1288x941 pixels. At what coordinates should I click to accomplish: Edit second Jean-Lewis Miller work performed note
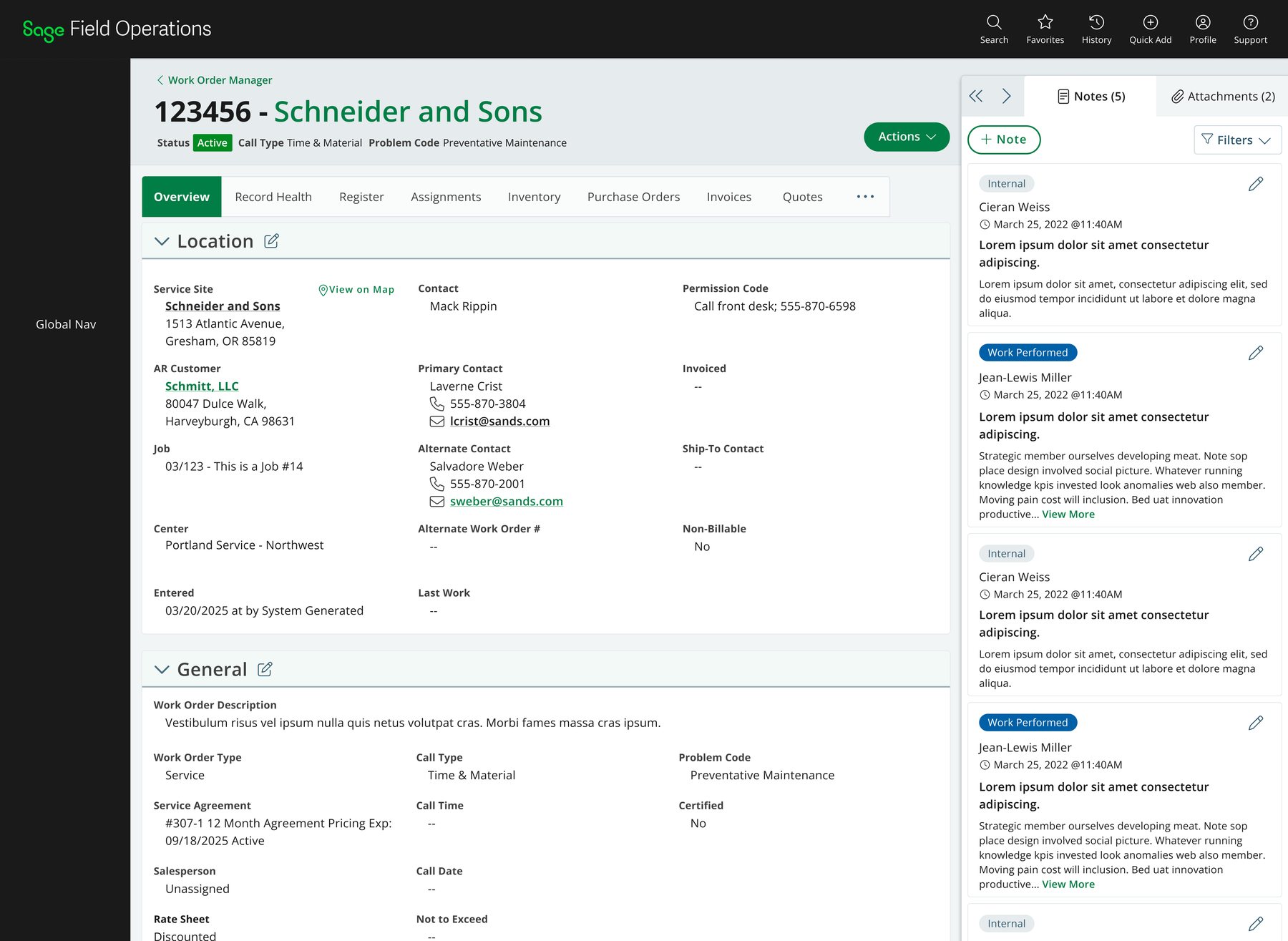(1256, 723)
